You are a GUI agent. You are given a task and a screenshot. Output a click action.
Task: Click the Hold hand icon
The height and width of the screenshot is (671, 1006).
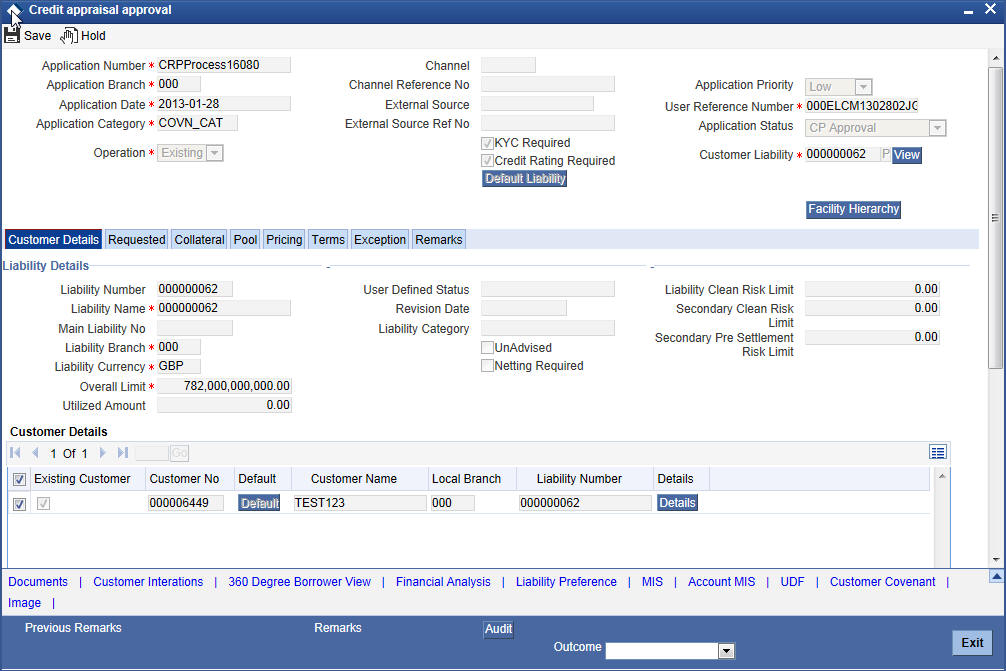pos(69,36)
